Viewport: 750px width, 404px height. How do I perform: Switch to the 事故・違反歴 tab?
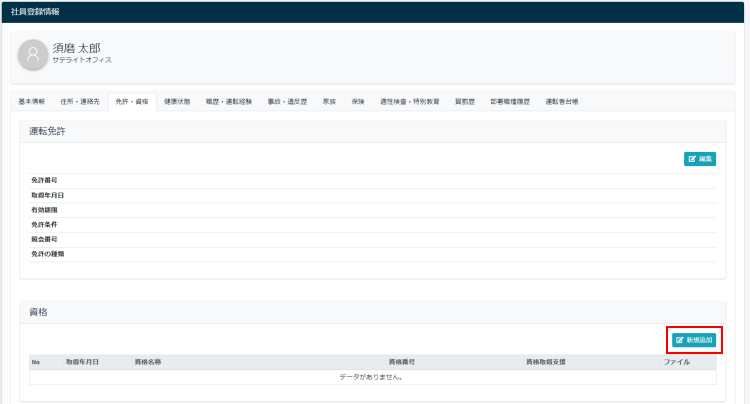[287, 102]
